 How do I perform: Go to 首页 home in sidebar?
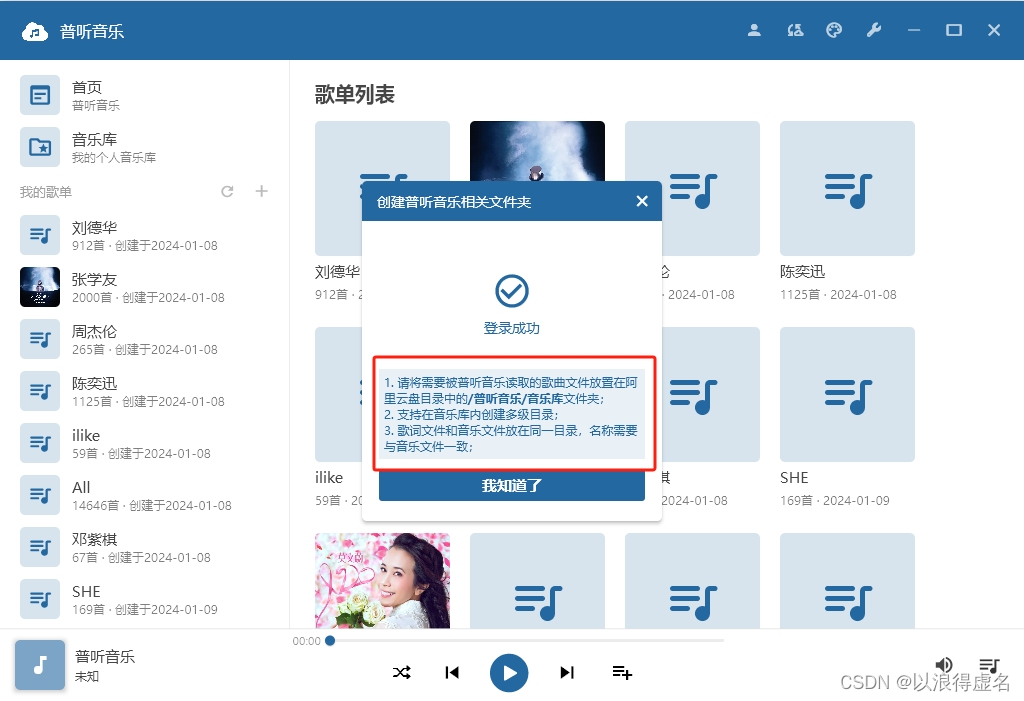point(144,95)
